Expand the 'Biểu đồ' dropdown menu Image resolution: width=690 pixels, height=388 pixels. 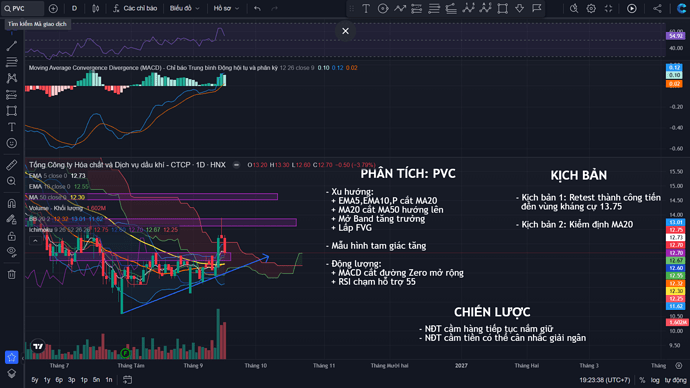(184, 8)
